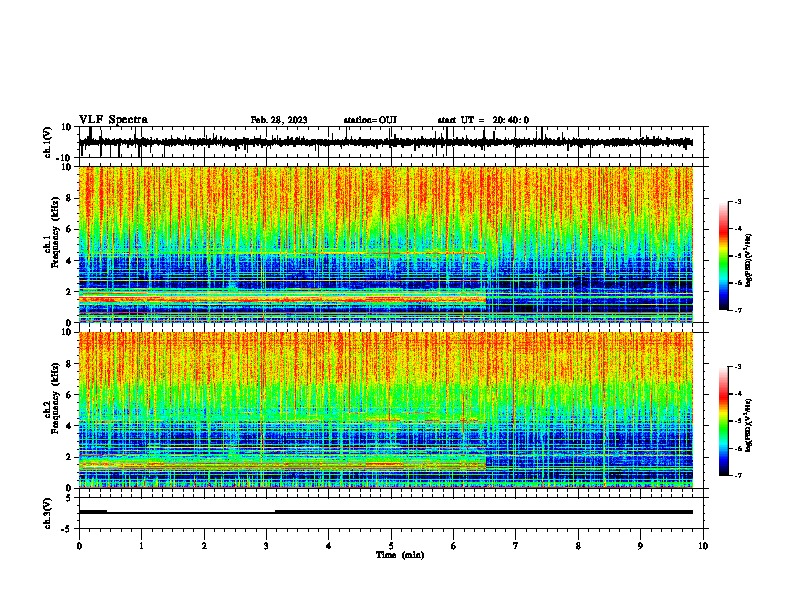Click time axis tick label "3"
This screenshot has width=792, height=612.
(x=266, y=546)
